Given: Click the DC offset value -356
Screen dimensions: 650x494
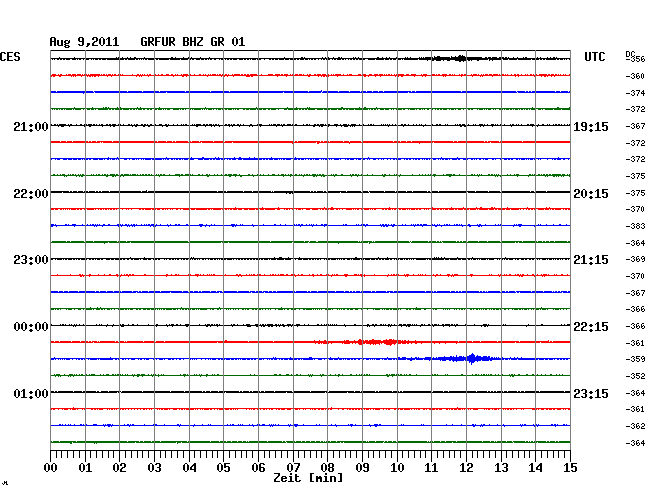Looking at the screenshot, I should point(636,59).
